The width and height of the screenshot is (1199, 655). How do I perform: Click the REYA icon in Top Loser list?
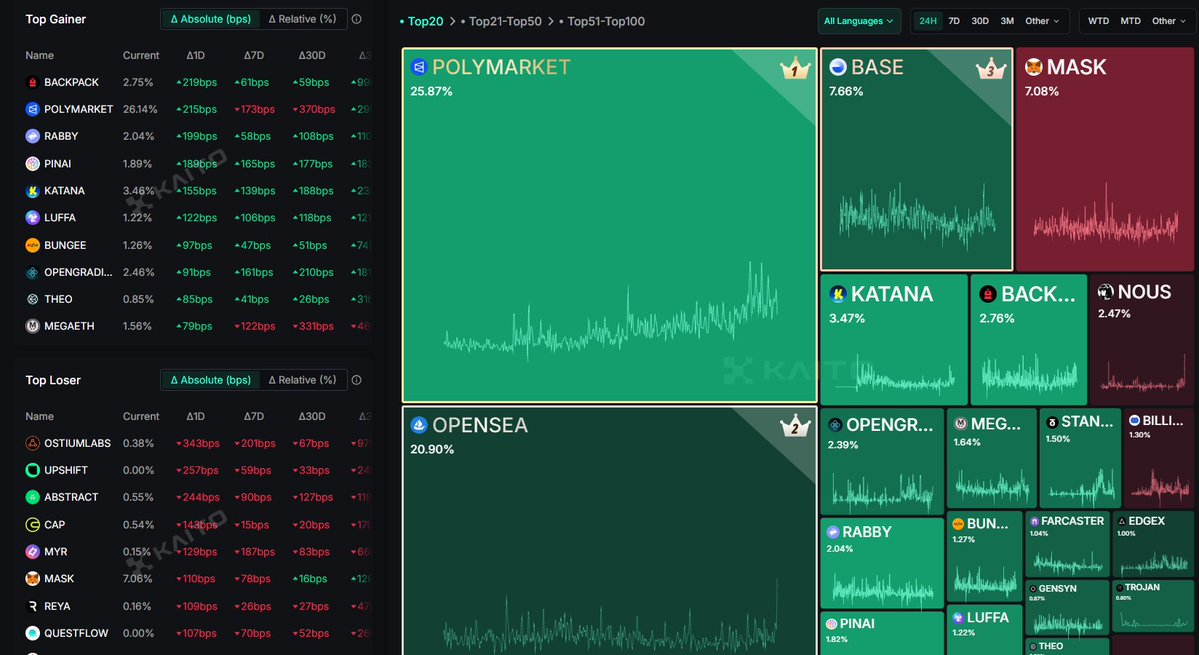click(x=32, y=606)
